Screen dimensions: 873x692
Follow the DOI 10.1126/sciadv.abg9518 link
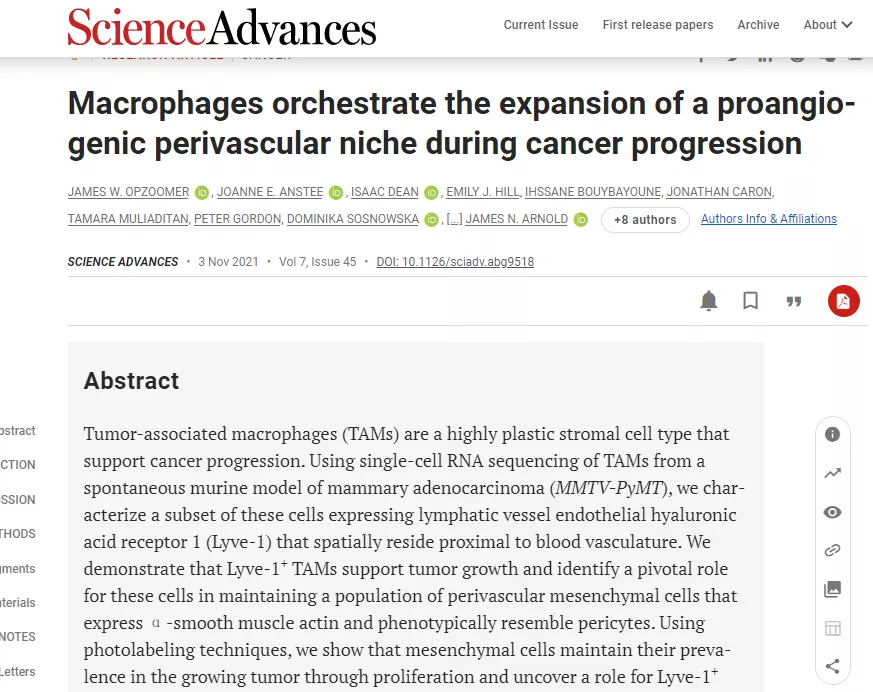455,262
